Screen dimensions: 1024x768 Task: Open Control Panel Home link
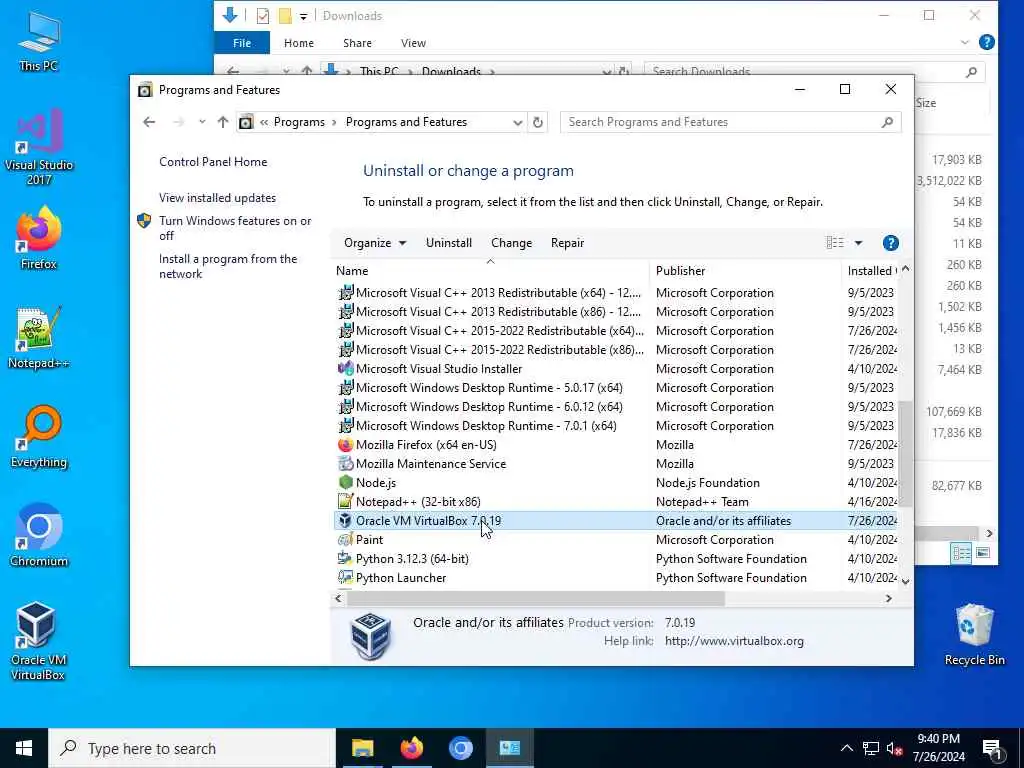point(213,162)
